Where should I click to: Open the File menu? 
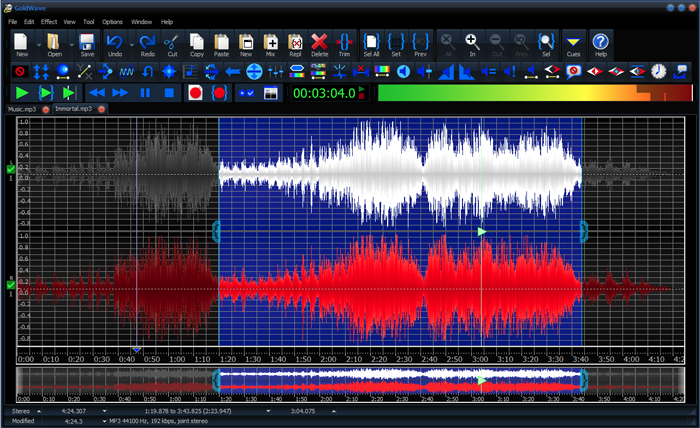12,21
